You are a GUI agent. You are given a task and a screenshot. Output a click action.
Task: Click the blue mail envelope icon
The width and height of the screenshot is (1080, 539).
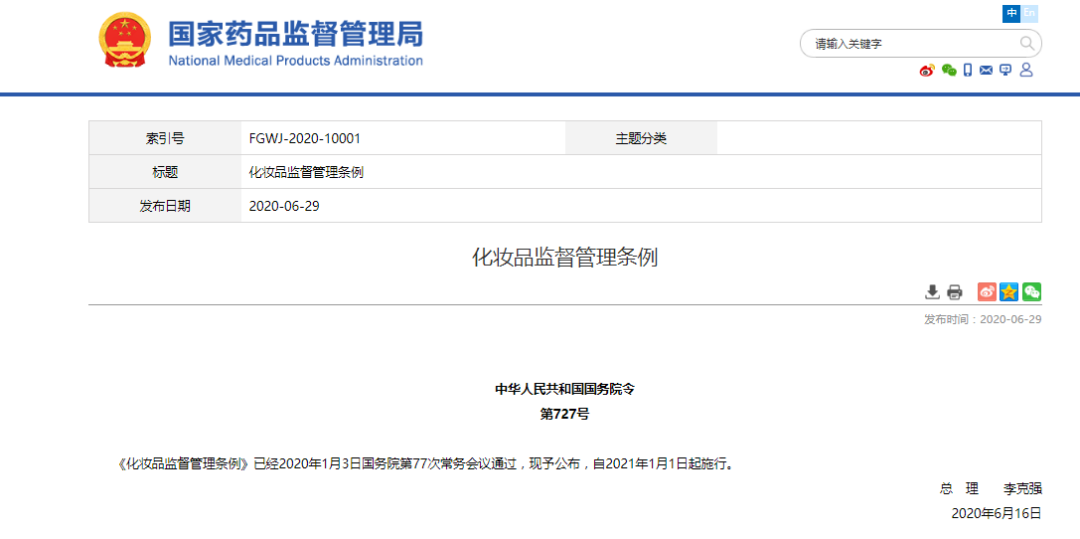tap(986, 70)
